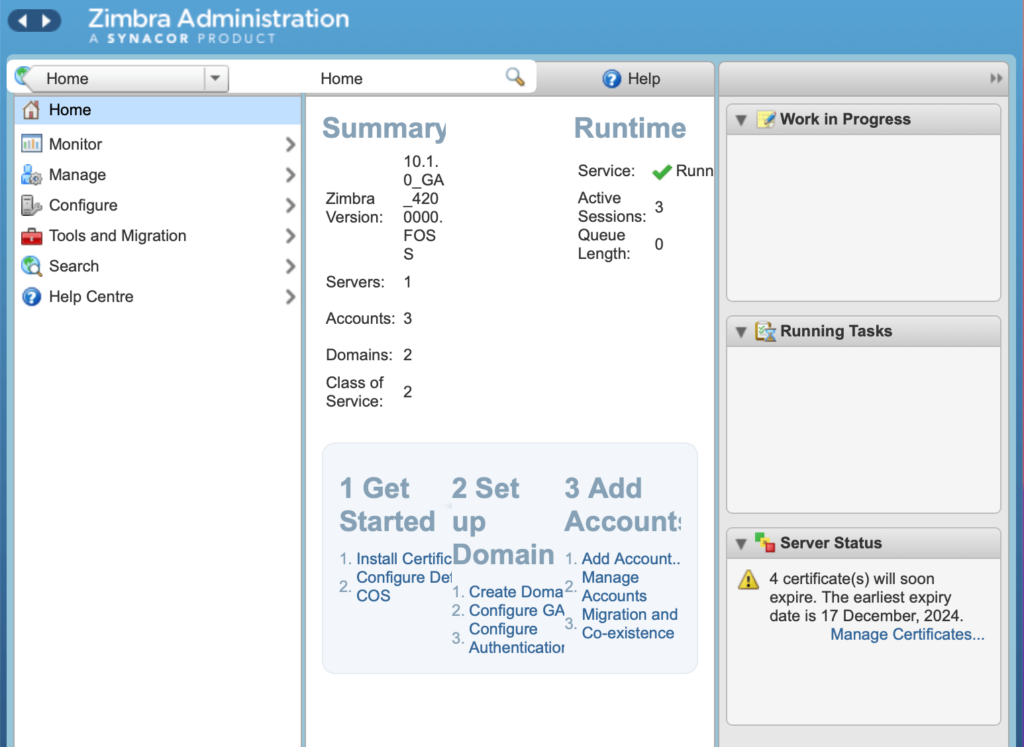1024x747 pixels.
Task: Select Tools and Migration in navigation
Action: [117, 236]
